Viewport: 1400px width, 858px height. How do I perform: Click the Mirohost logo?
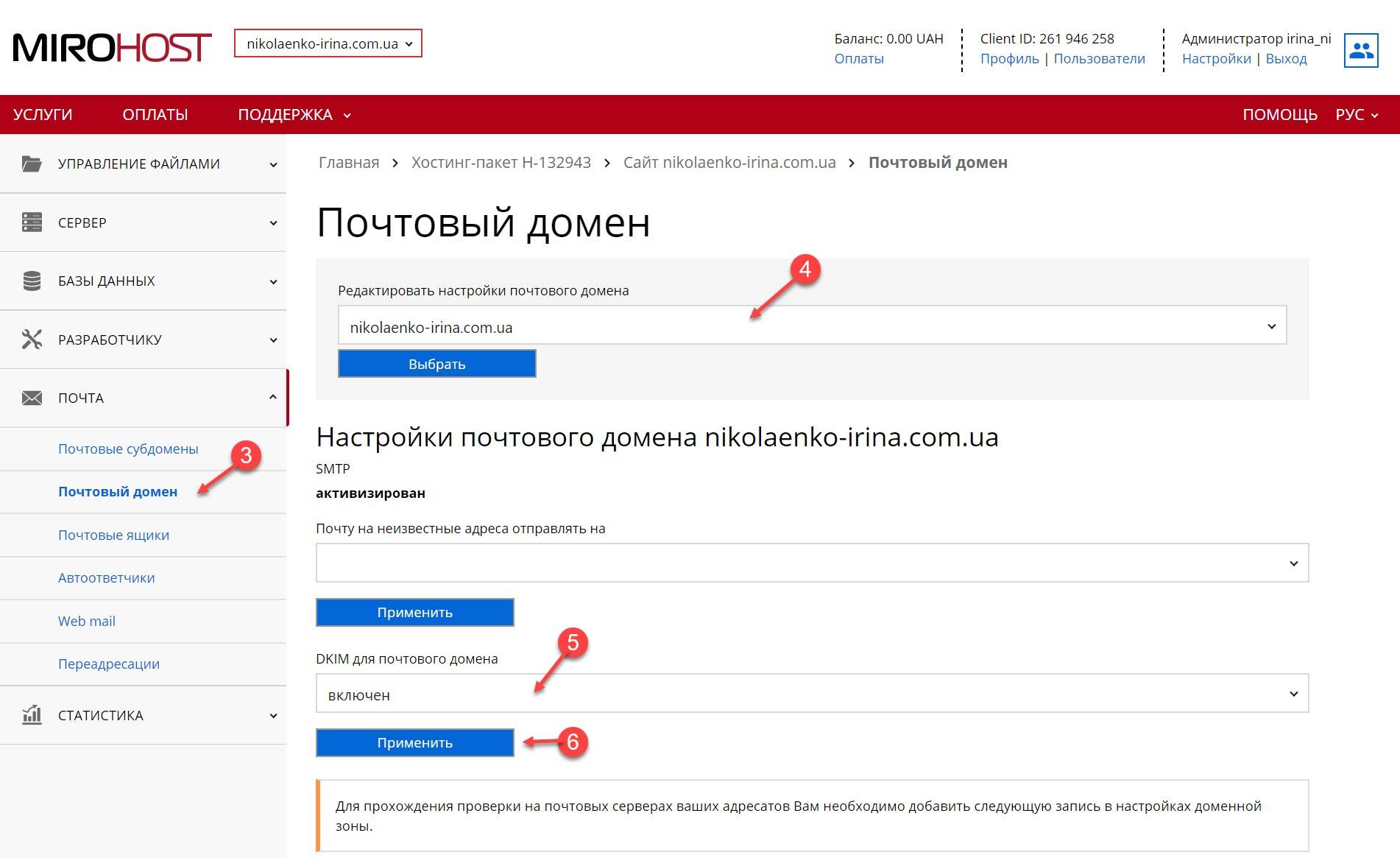click(x=112, y=48)
